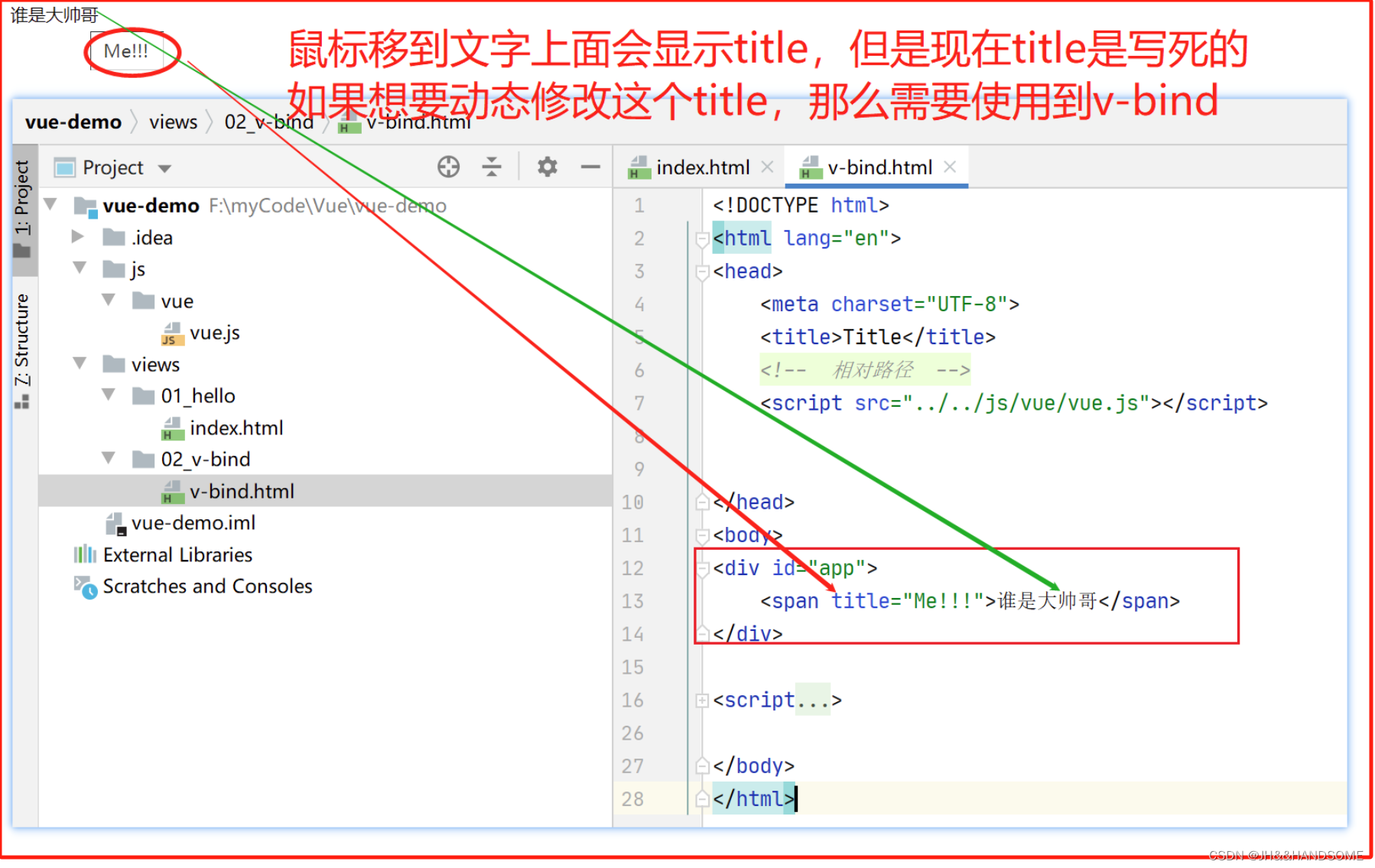Click fold marker at closing head tag

[701, 502]
